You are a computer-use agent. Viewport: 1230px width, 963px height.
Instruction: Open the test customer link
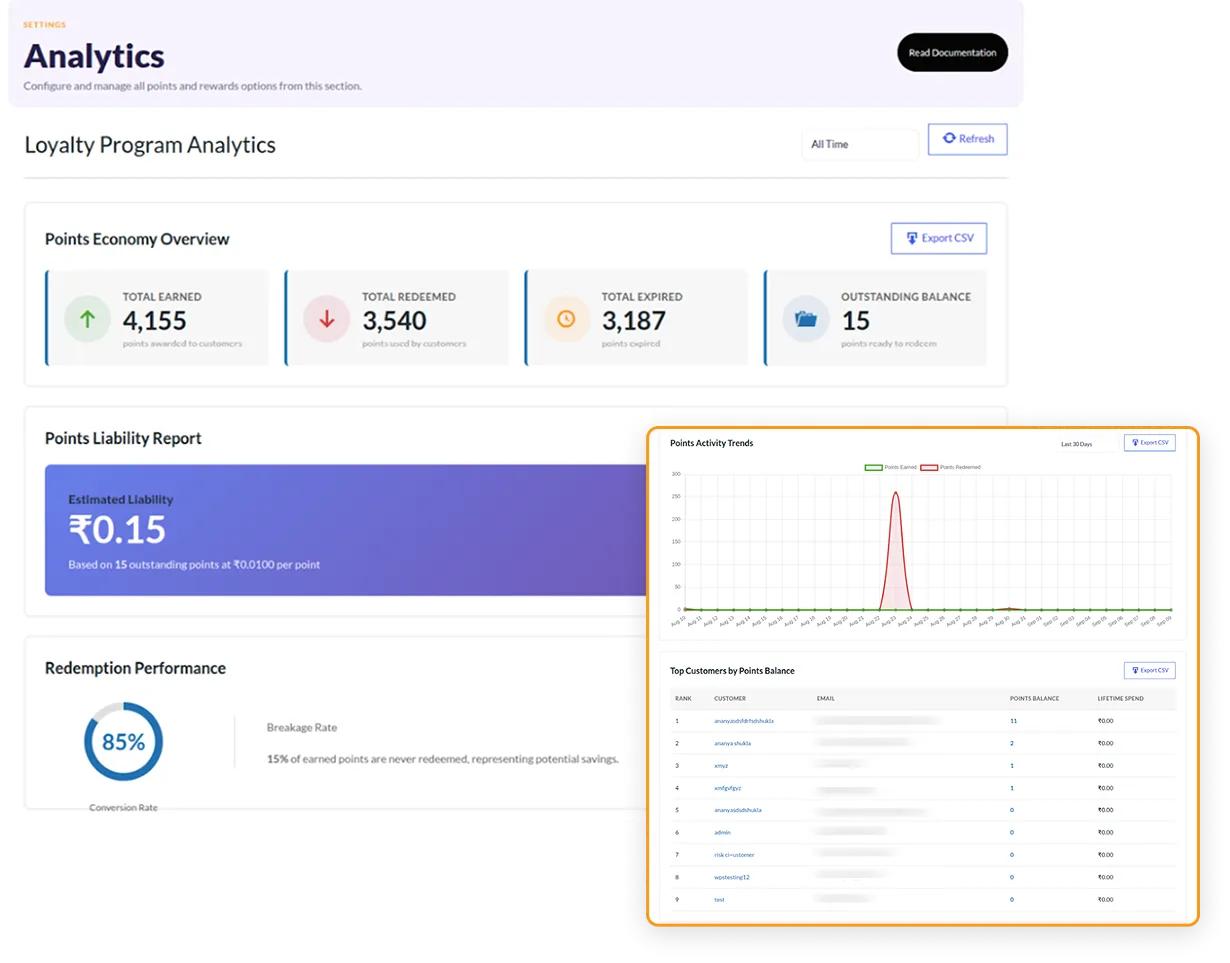(719, 900)
